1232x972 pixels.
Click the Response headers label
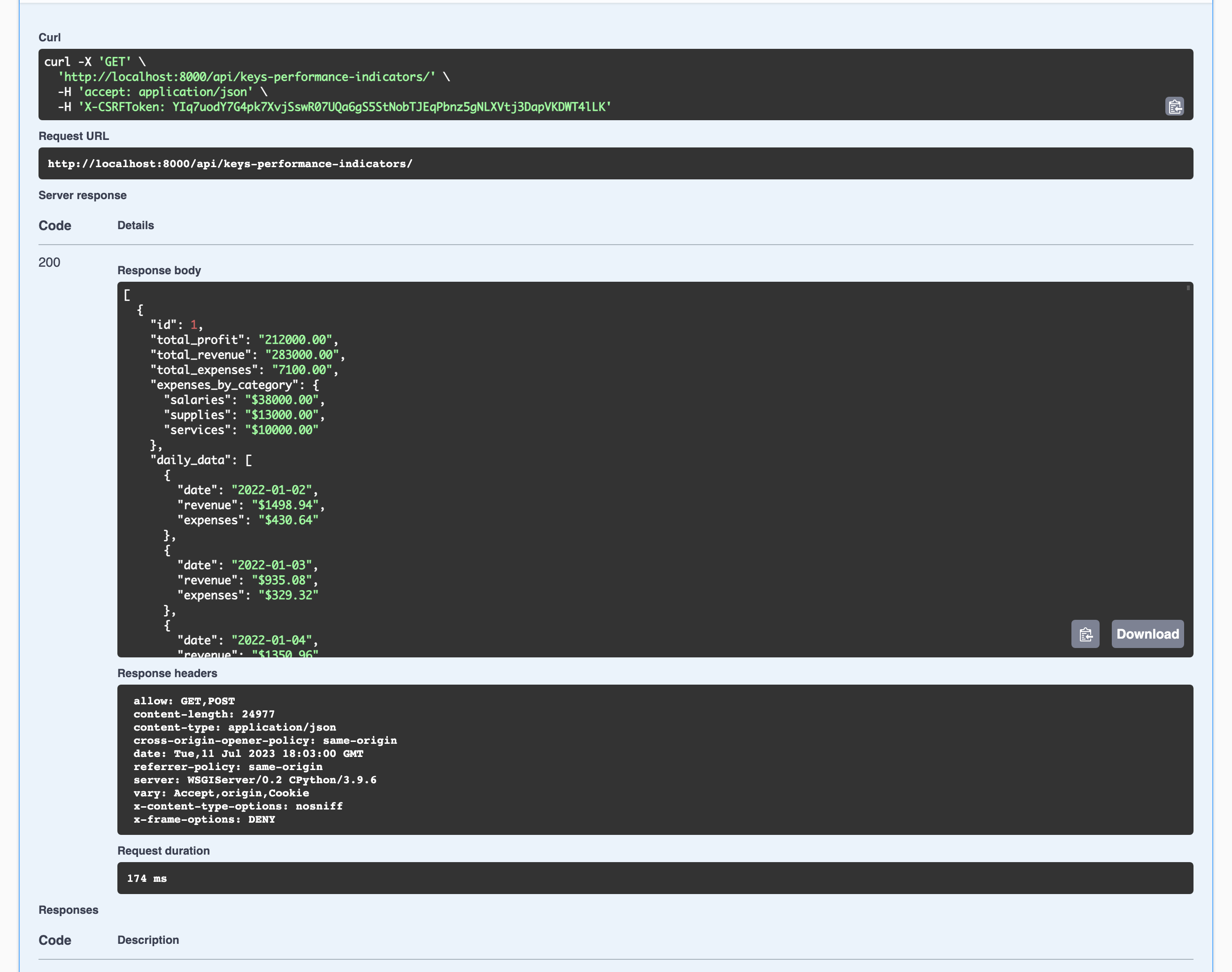(167, 673)
